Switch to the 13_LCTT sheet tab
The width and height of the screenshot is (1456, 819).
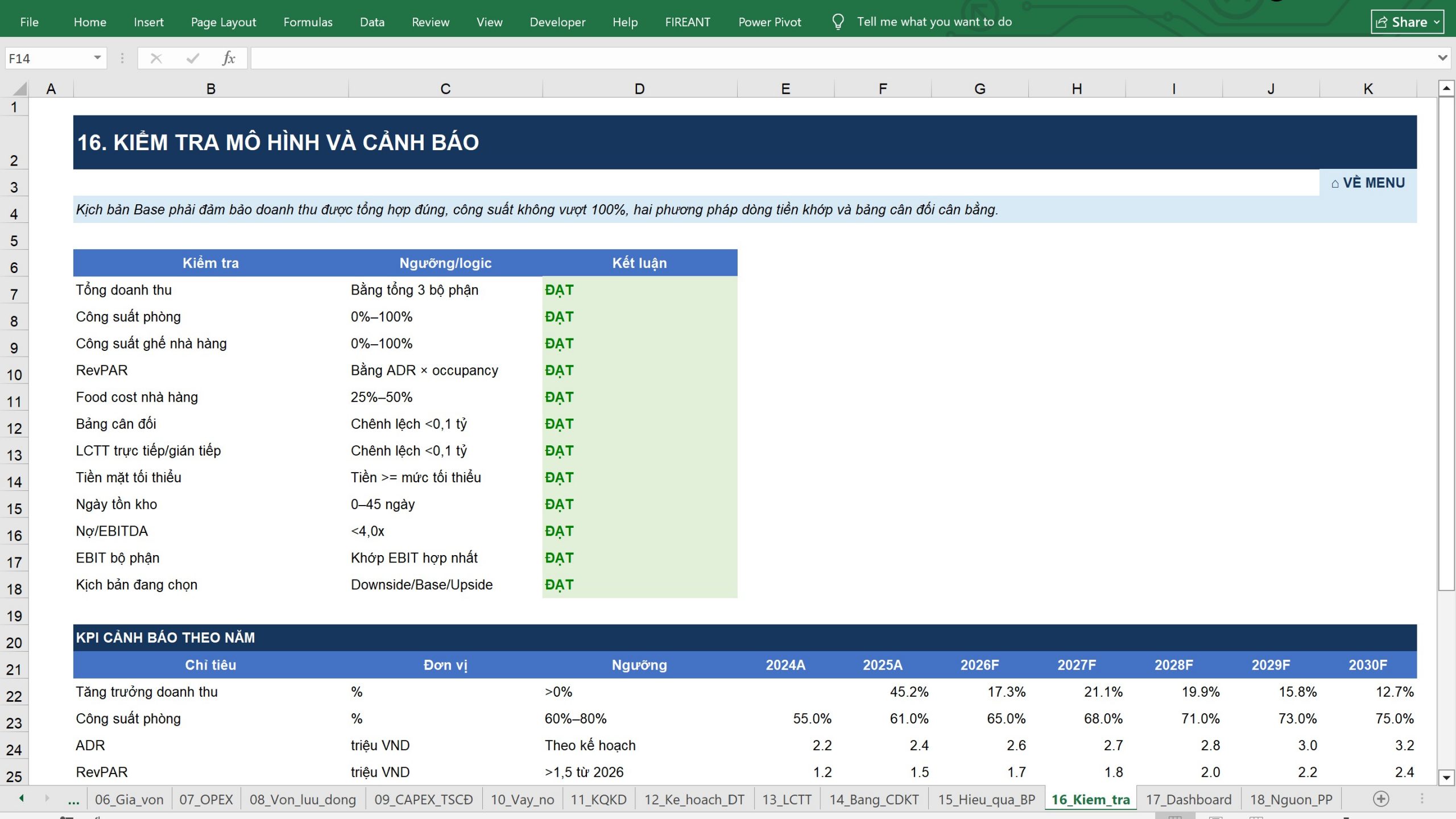pos(787,799)
